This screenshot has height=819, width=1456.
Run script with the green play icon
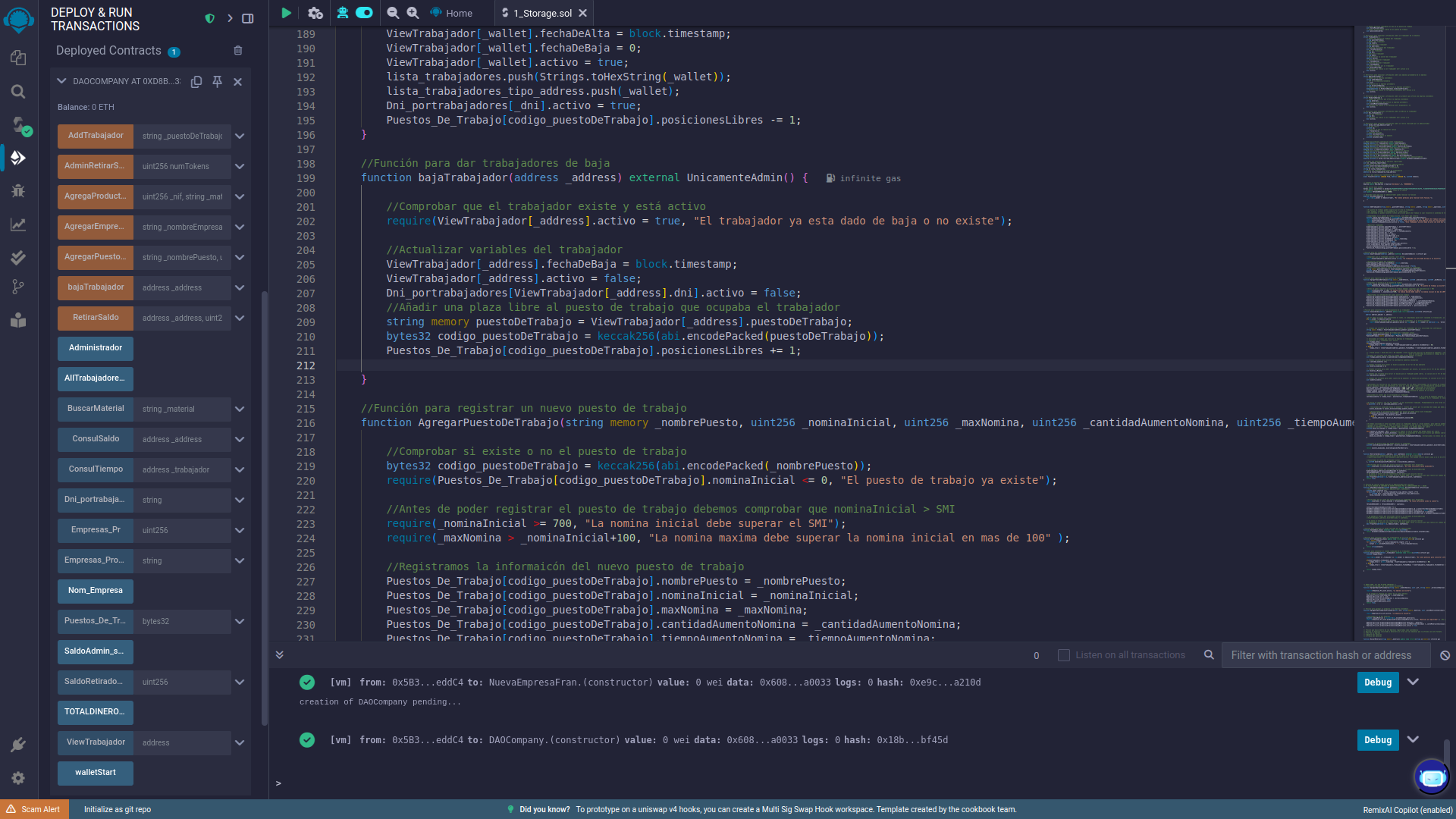pyautogui.click(x=286, y=13)
